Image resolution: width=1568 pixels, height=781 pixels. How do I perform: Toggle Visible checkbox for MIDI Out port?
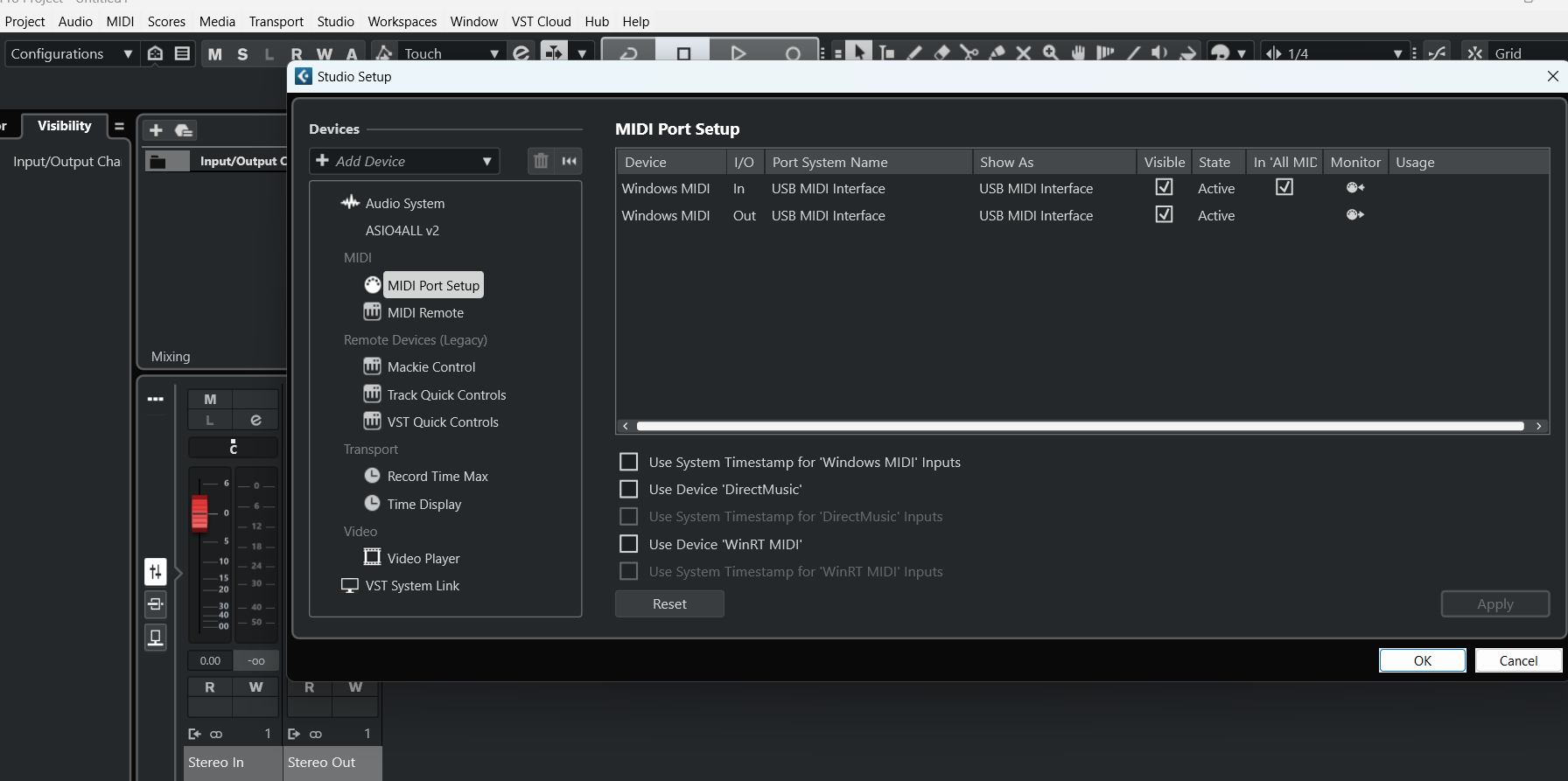pos(1164,214)
